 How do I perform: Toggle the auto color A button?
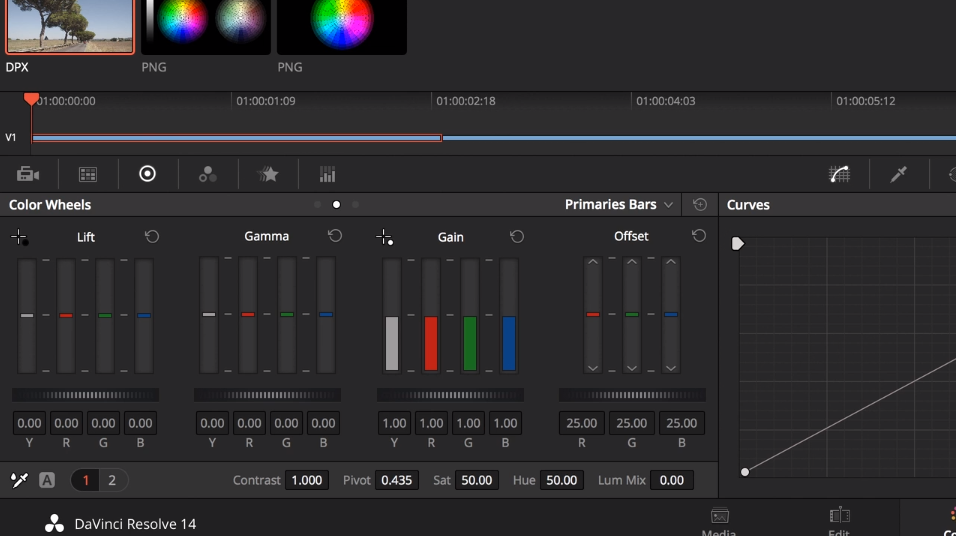click(x=47, y=480)
